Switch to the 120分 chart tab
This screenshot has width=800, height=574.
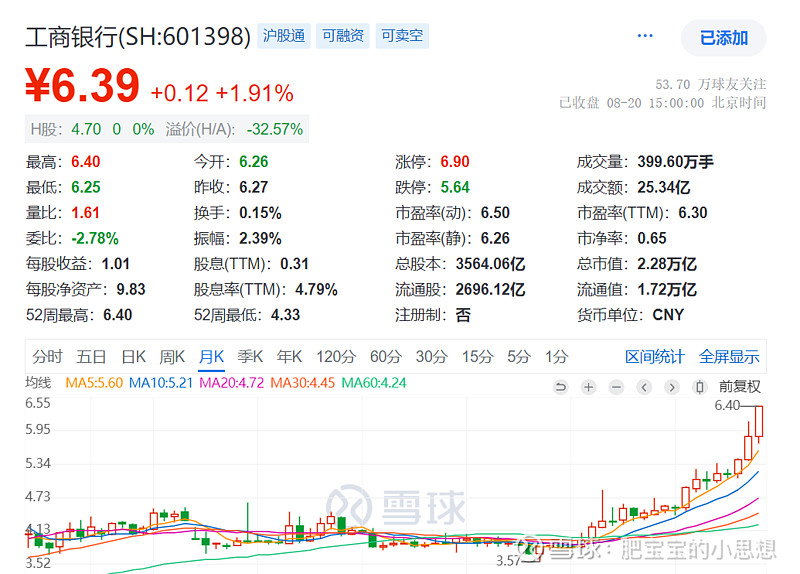336,357
